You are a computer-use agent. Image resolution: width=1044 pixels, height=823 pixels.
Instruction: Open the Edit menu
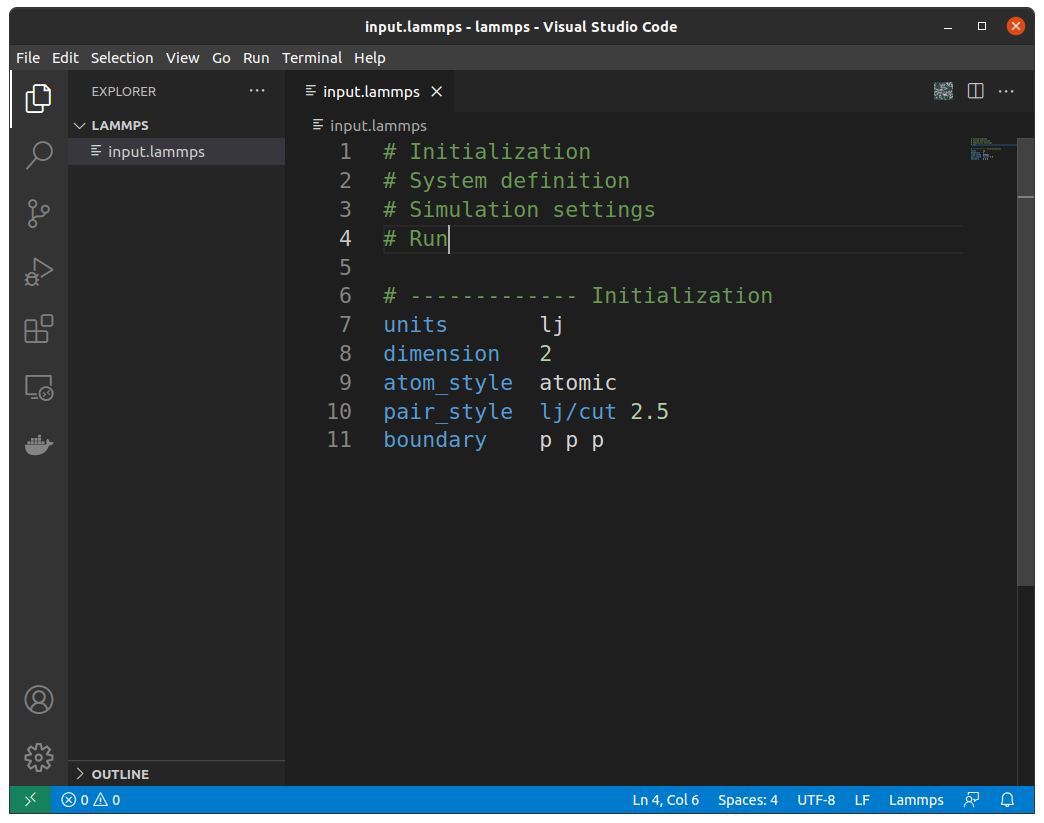point(65,58)
